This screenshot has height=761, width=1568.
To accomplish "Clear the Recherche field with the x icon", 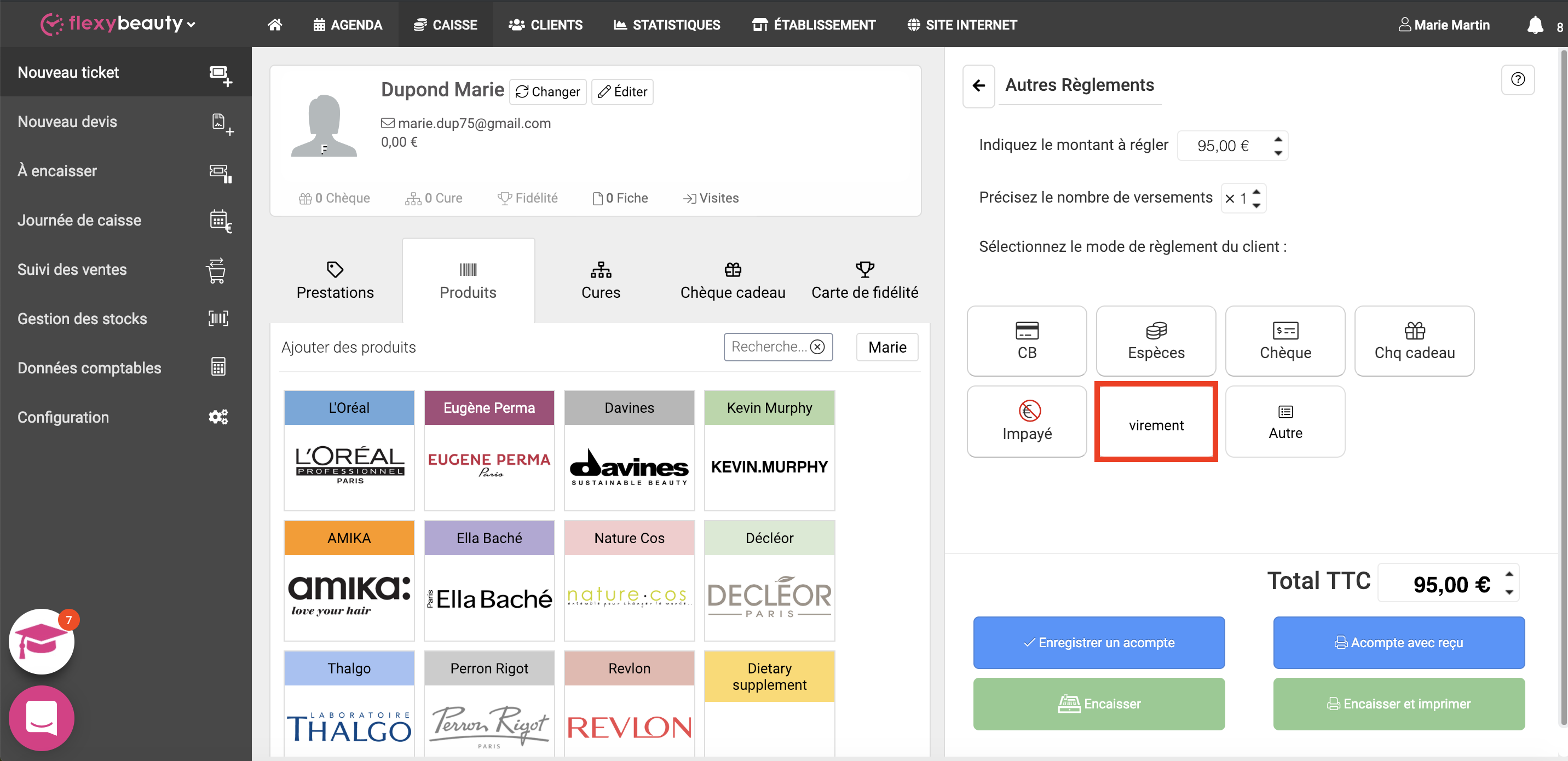I will [817, 347].
